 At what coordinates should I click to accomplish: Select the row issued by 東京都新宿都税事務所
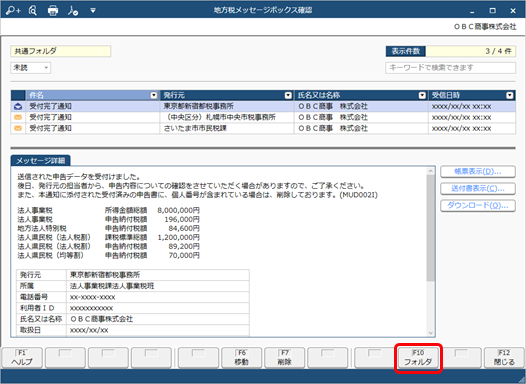pos(263,106)
